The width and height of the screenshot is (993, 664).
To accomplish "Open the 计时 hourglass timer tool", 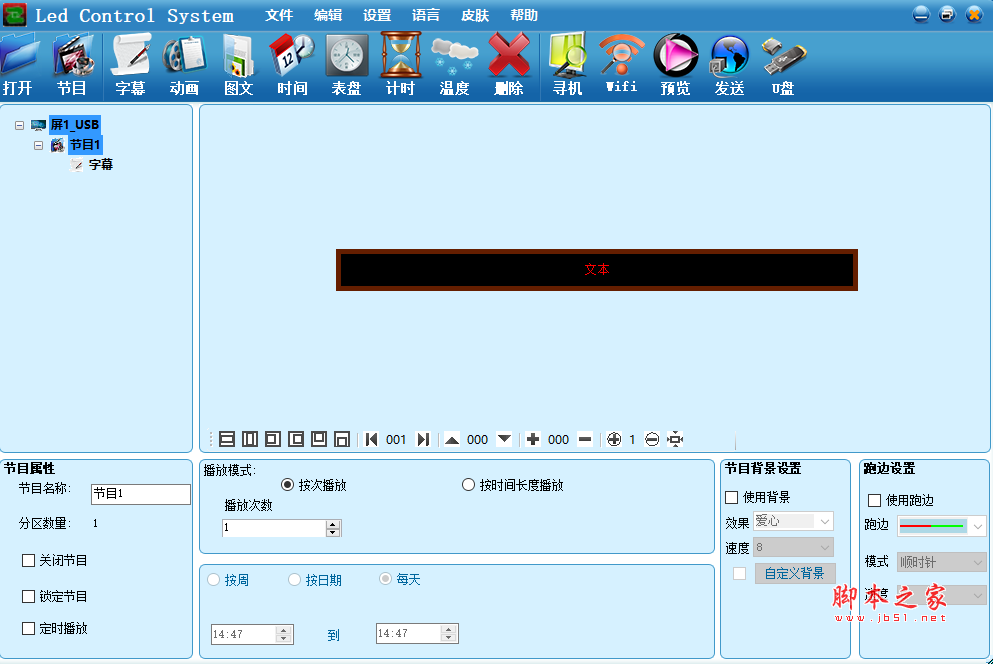I will (x=400, y=65).
